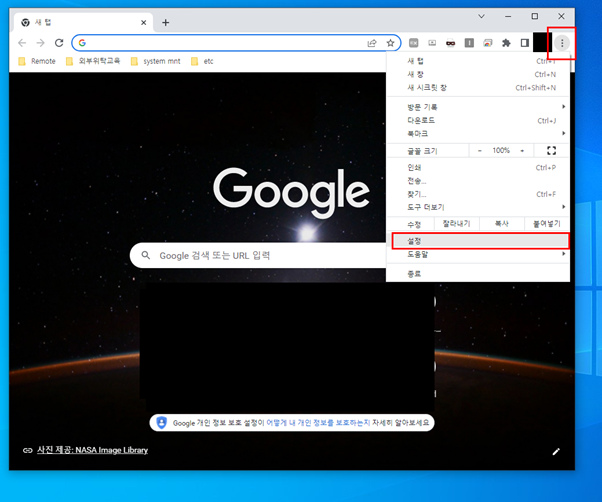Reload the page with the refresh icon
Viewport: 602px width, 502px height.
click(x=59, y=43)
